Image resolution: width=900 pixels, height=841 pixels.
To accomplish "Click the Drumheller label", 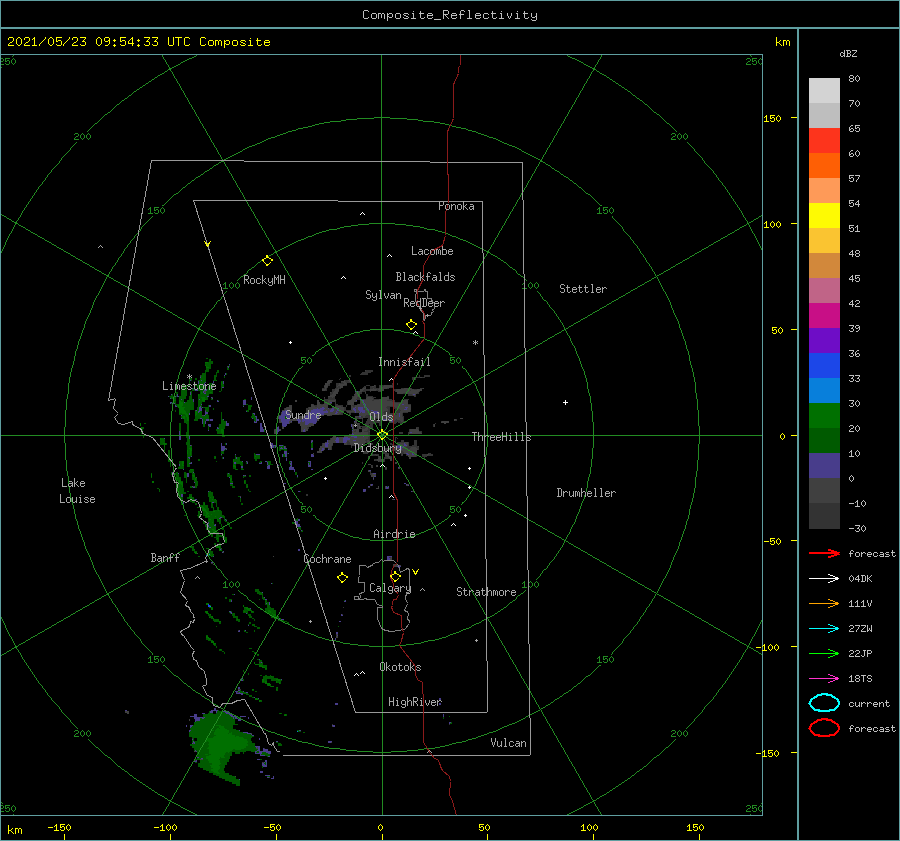I will tap(586, 493).
